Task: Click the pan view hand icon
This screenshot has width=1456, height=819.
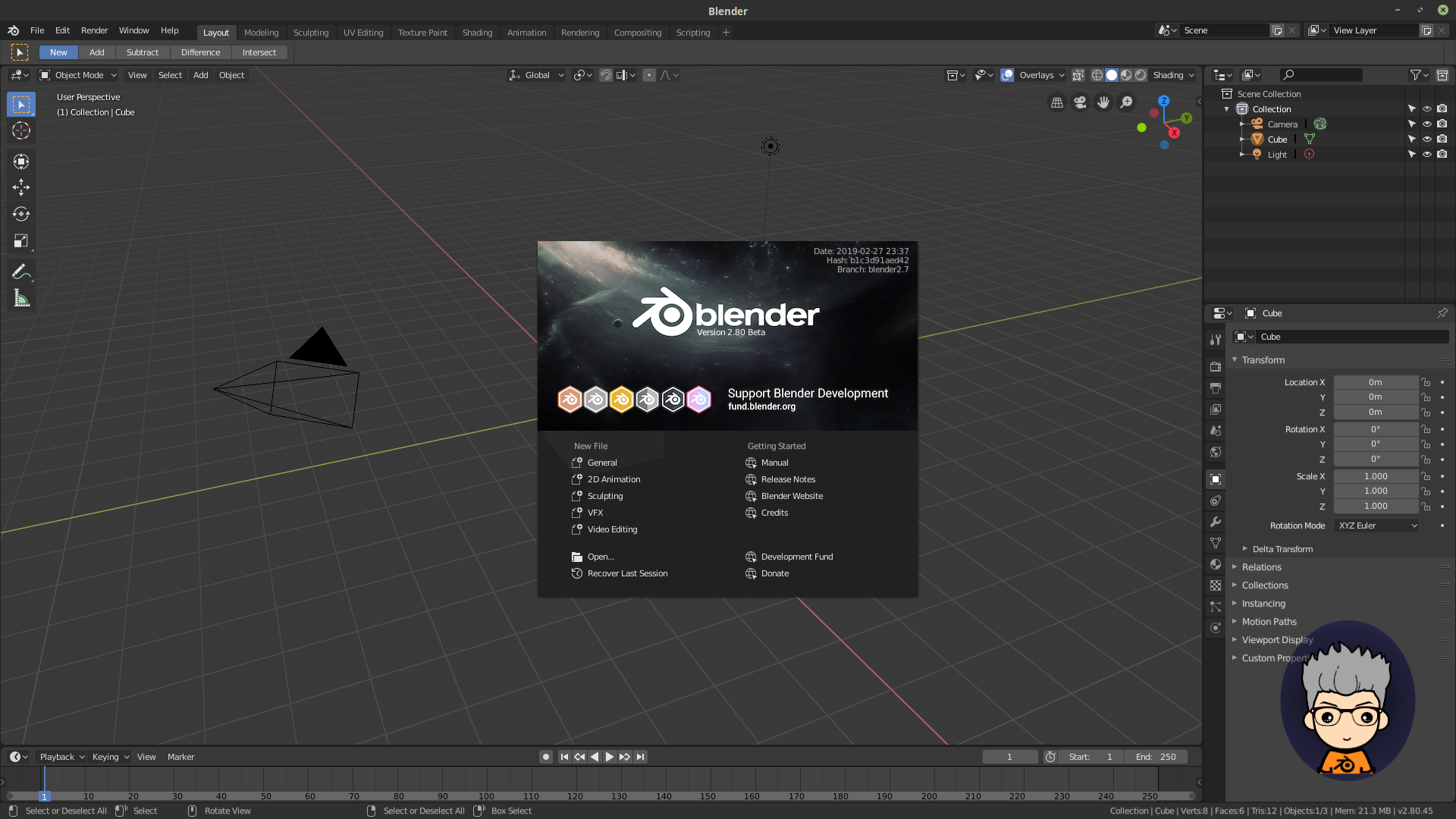Action: [x=1103, y=102]
